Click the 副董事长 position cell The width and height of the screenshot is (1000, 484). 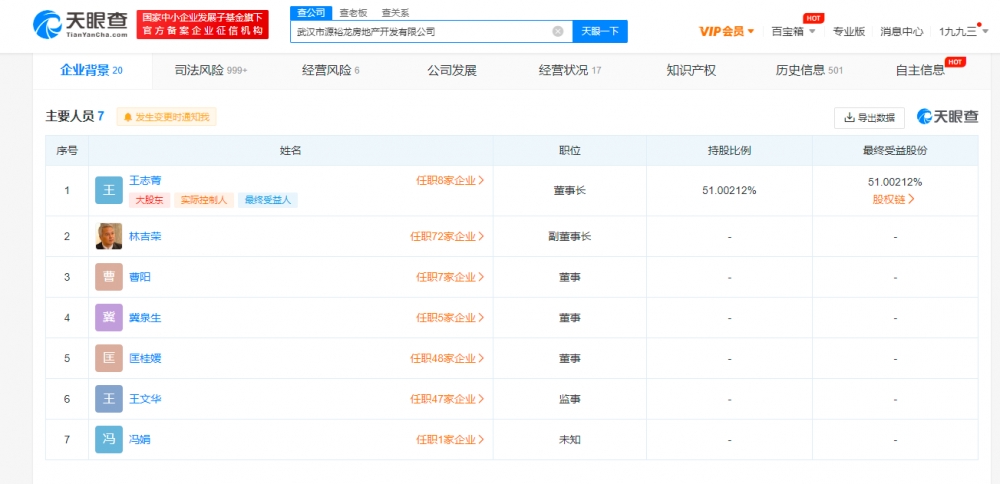pos(570,237)
